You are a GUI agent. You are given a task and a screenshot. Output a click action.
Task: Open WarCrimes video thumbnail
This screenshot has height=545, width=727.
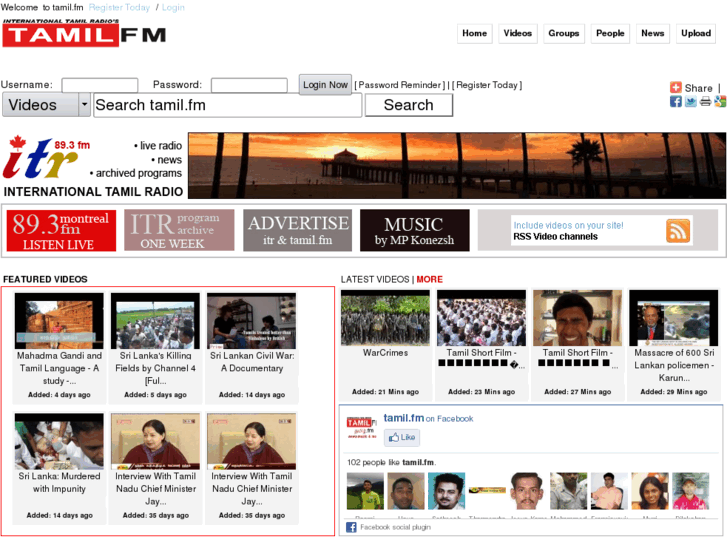tap(385, 318)
